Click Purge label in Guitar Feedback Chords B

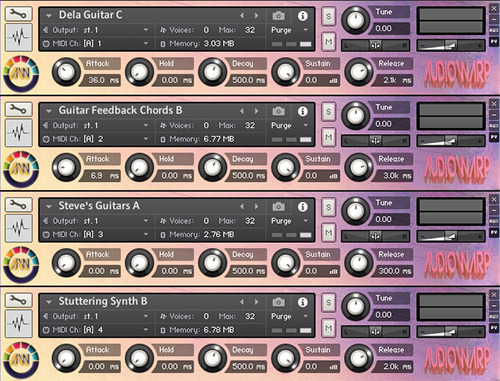click(x=281, y=126)
